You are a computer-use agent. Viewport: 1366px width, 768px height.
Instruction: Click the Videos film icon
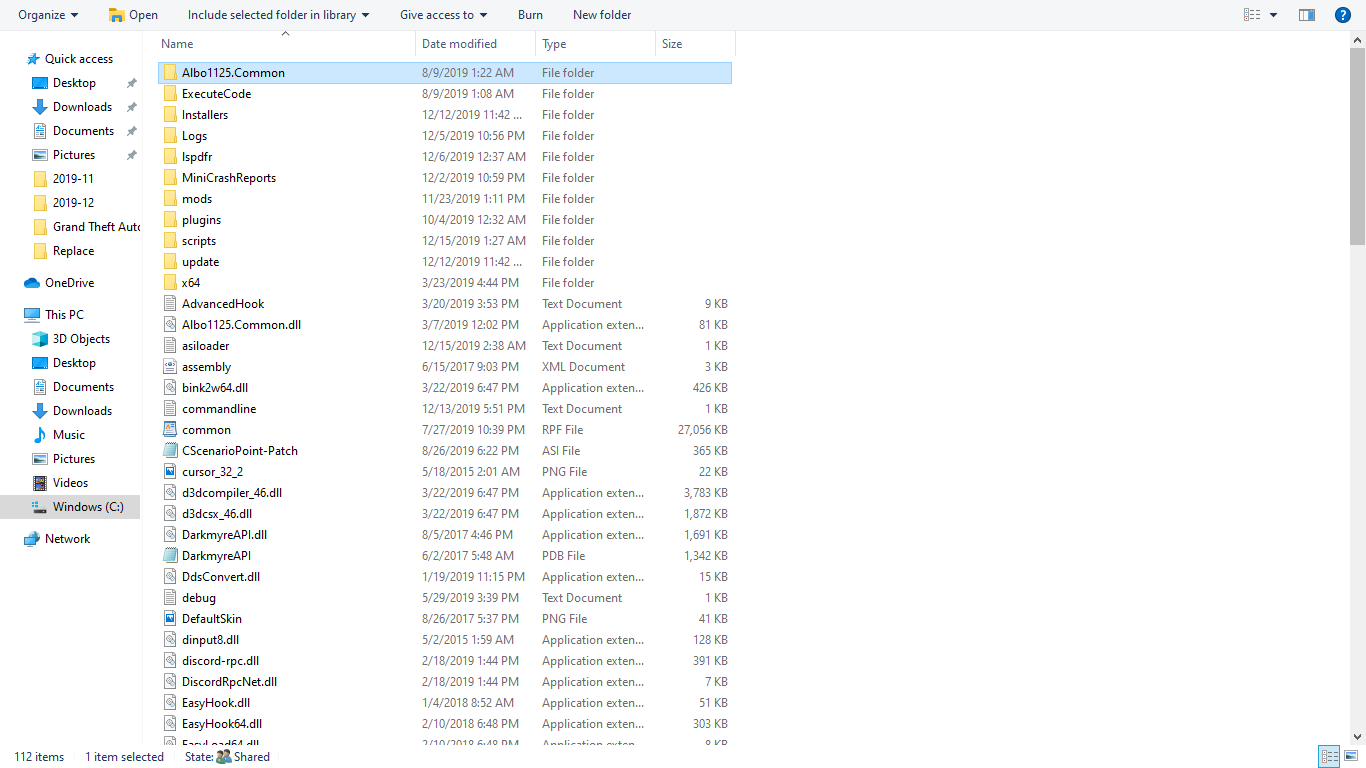point(40,483)
